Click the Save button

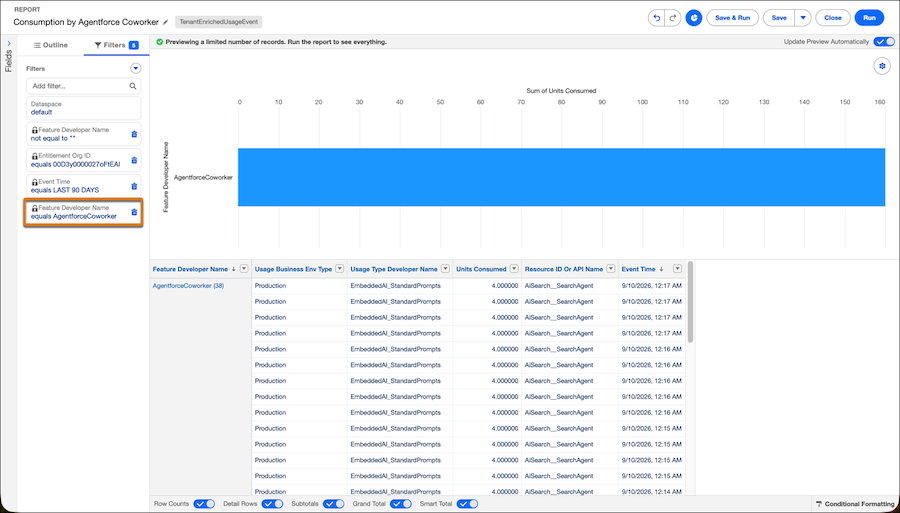779,18
